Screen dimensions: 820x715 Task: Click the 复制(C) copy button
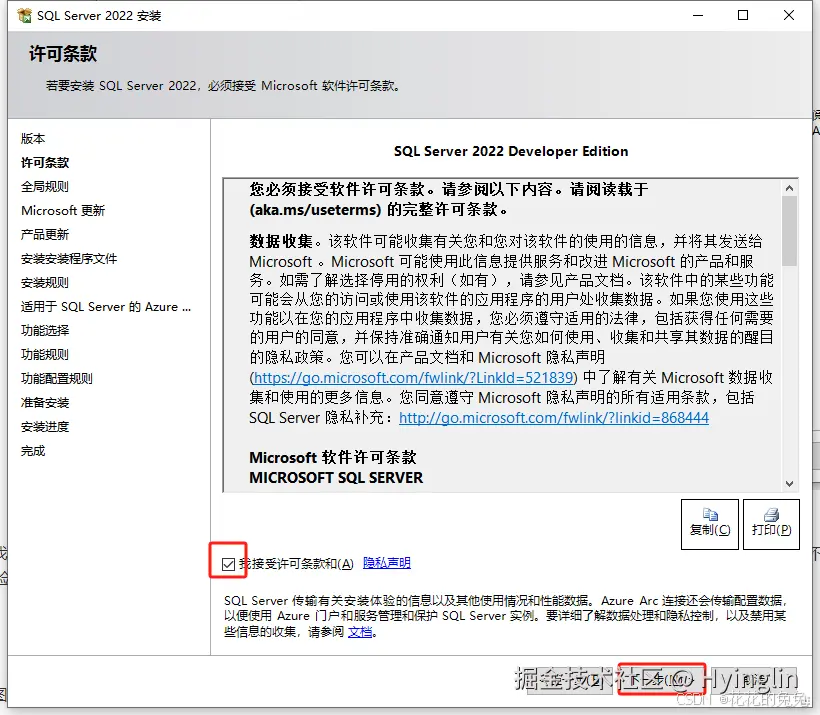[710, 524]
